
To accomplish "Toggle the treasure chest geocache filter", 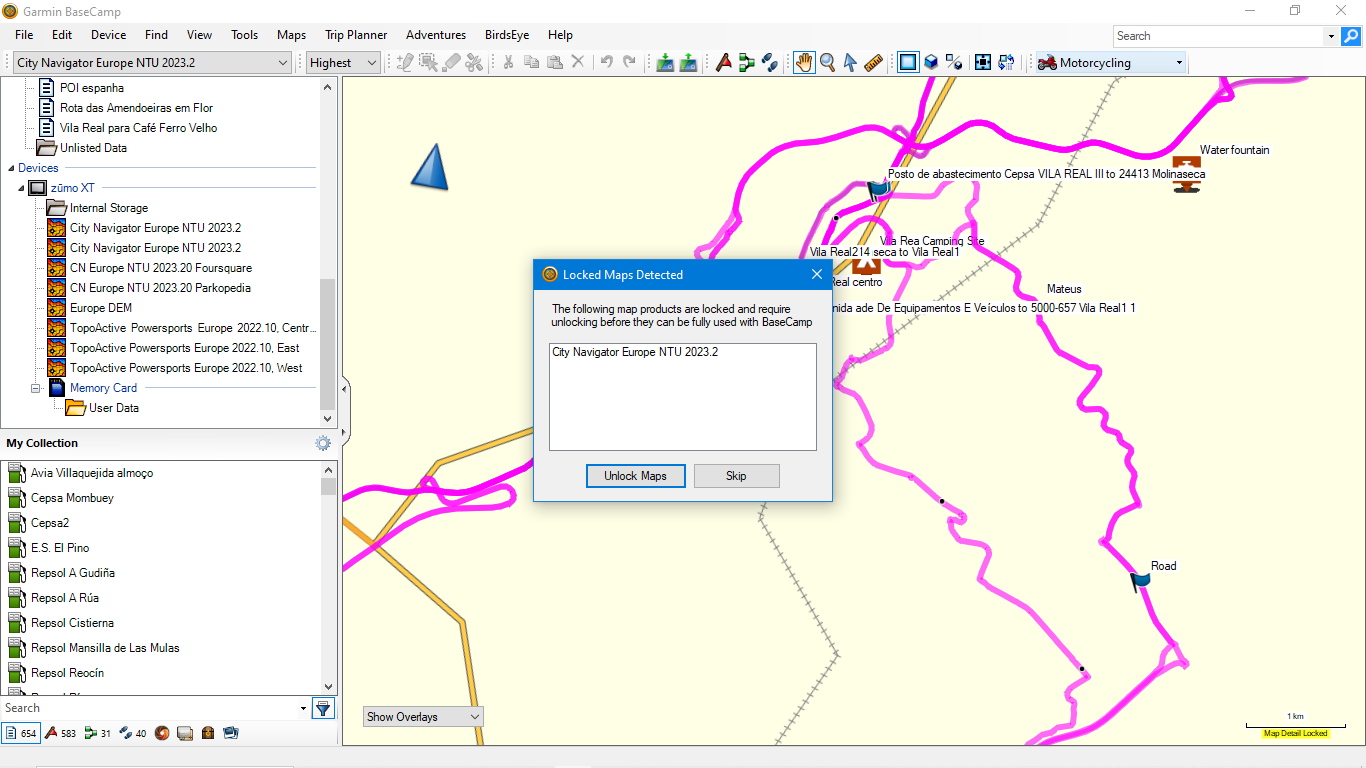I will tap(208, 733).
